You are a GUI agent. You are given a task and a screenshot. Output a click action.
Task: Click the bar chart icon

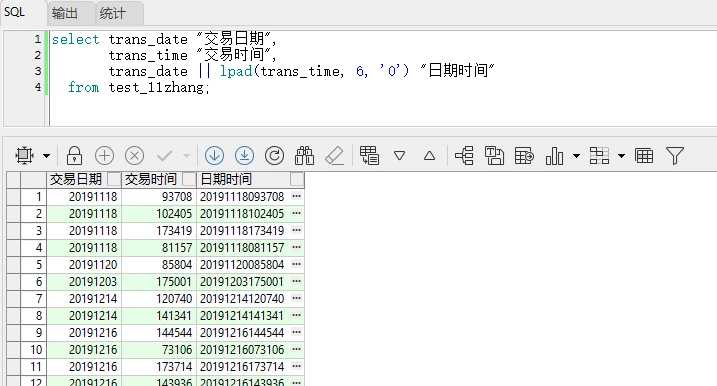point(554,155)
